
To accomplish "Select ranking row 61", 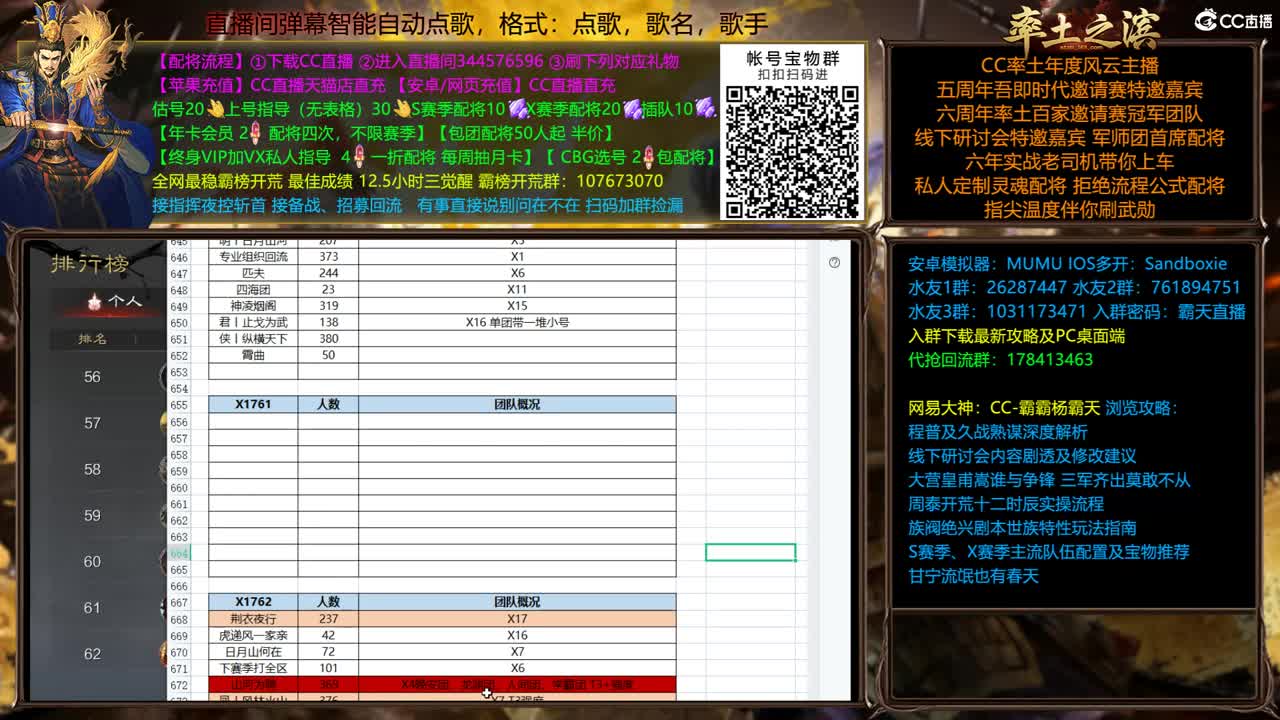I will point(92,607).
